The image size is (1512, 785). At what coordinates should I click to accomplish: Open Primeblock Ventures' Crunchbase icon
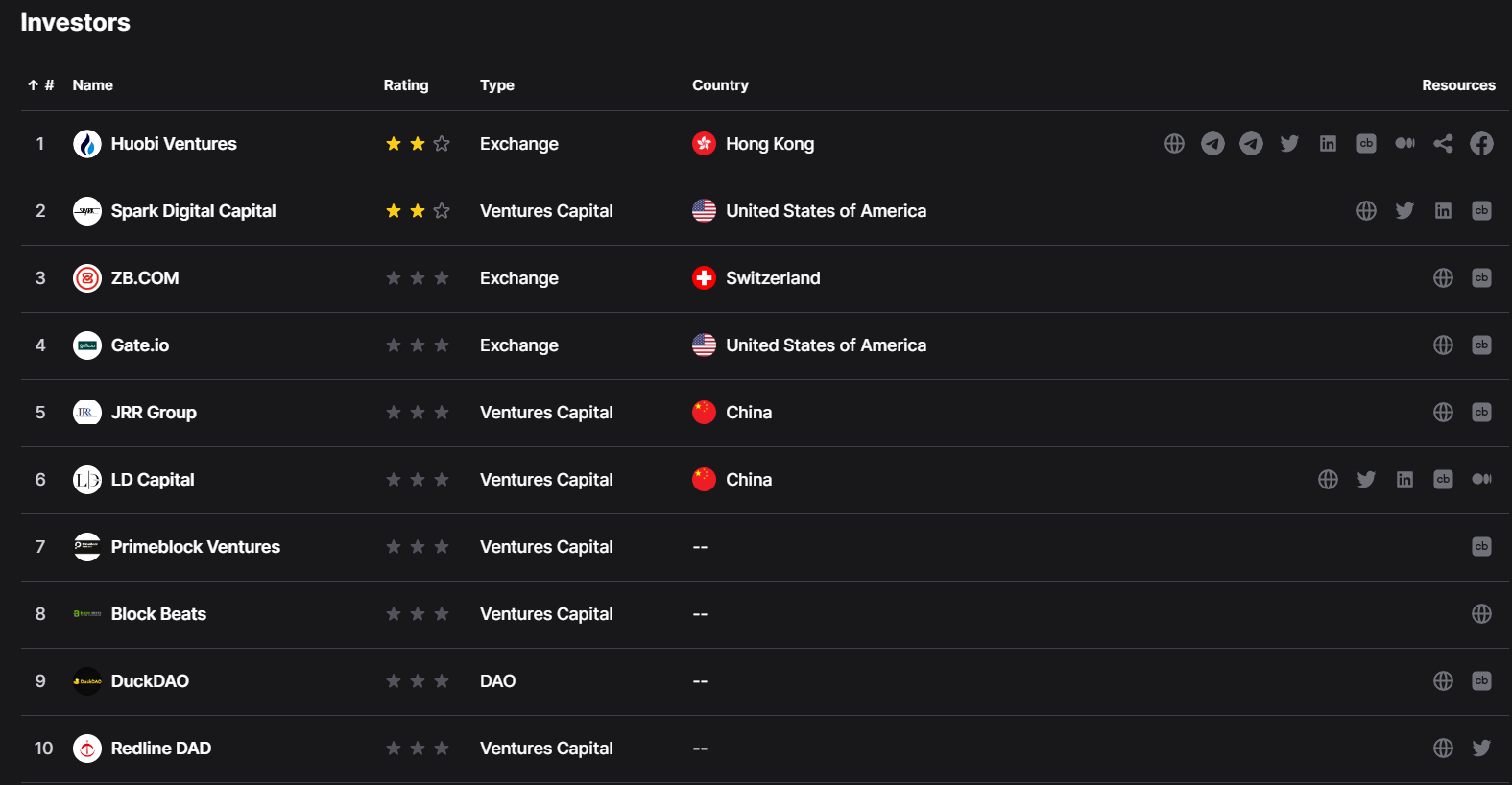pyautogui.click(x=1481, y=547)
